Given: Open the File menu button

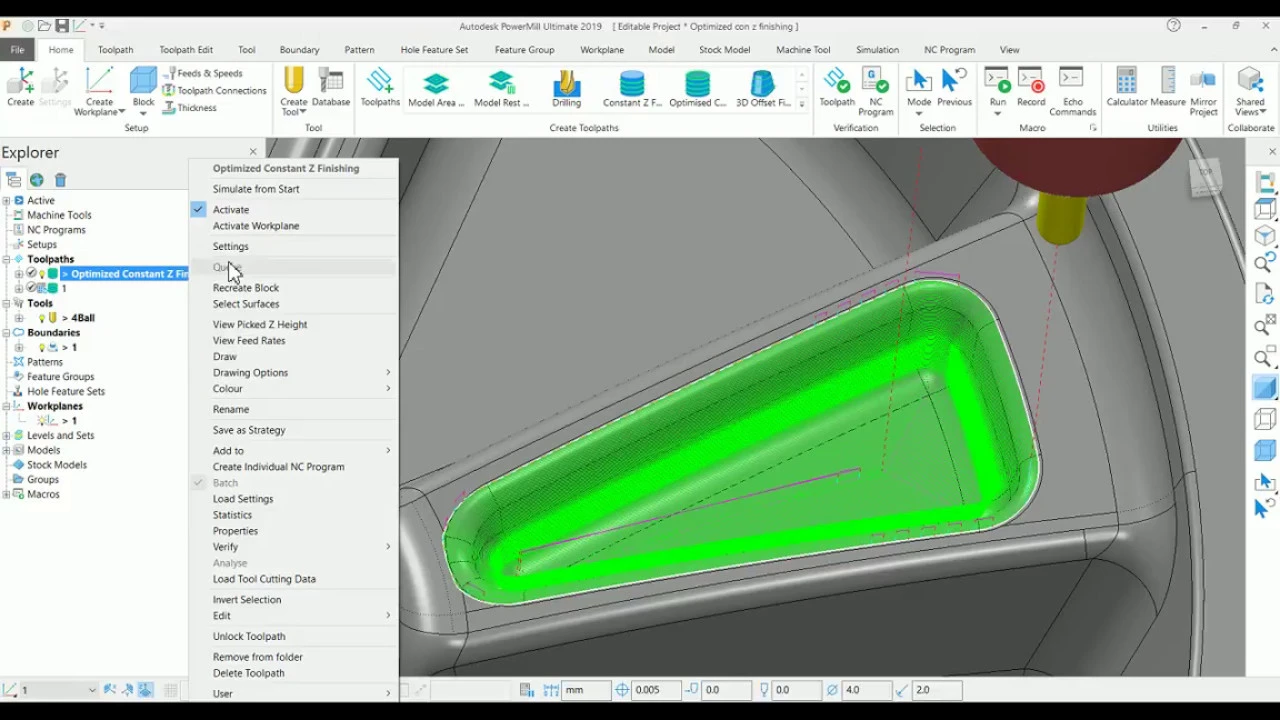Looking at the screenshot, I should coord(17,50).
